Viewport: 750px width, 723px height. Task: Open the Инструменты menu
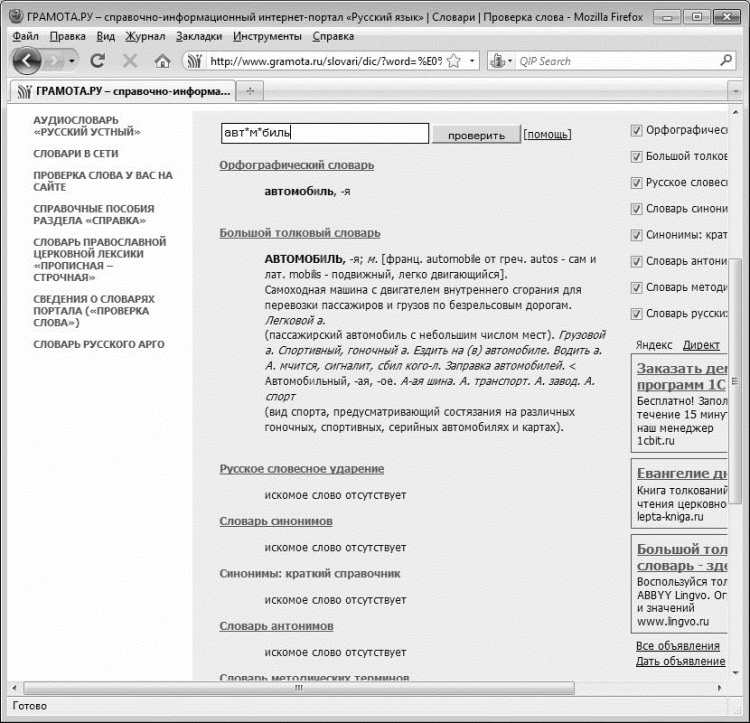(267, 36)
